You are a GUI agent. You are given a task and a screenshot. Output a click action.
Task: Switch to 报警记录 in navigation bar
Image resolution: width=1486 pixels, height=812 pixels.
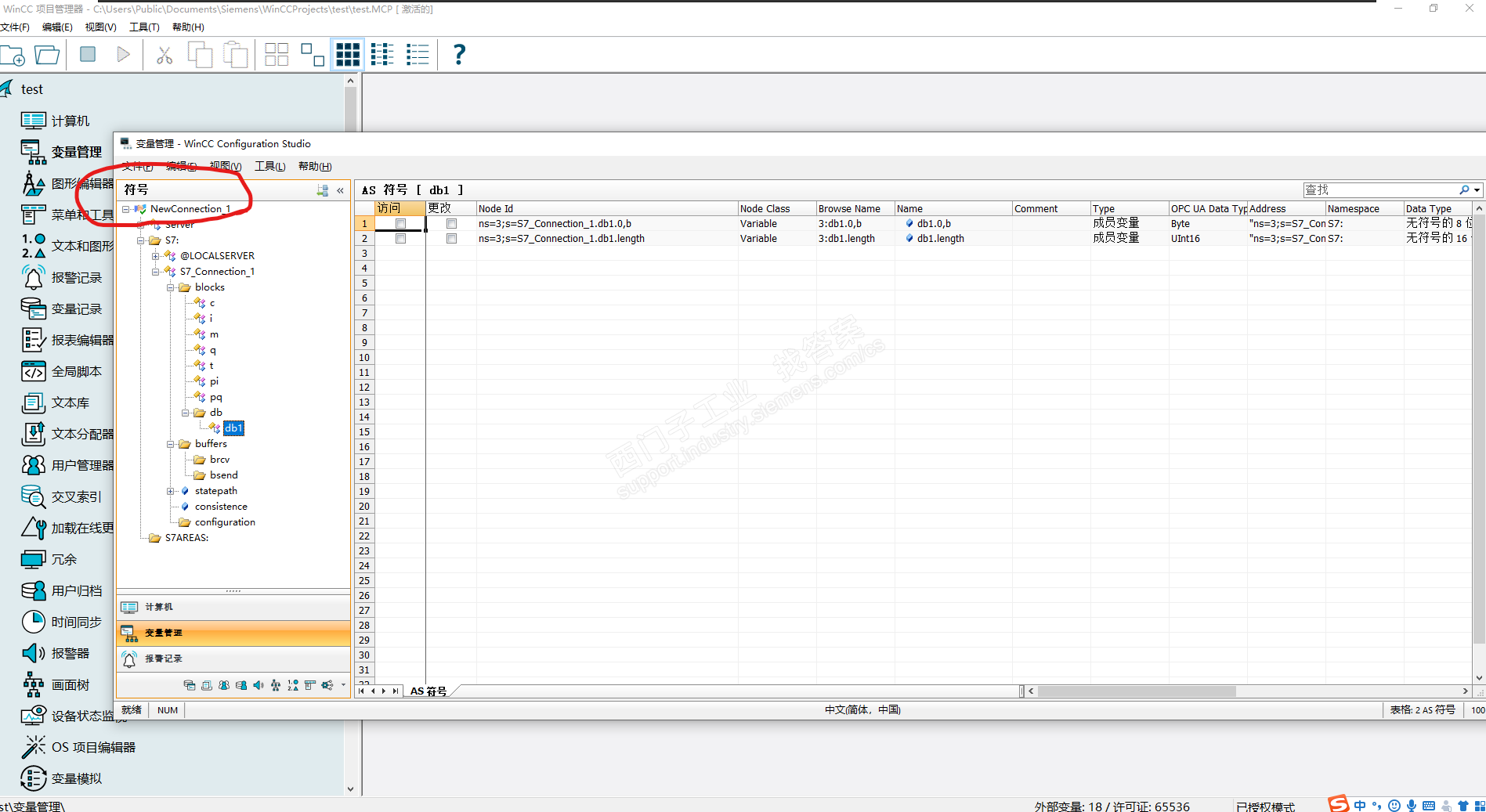tap(233, 659)
